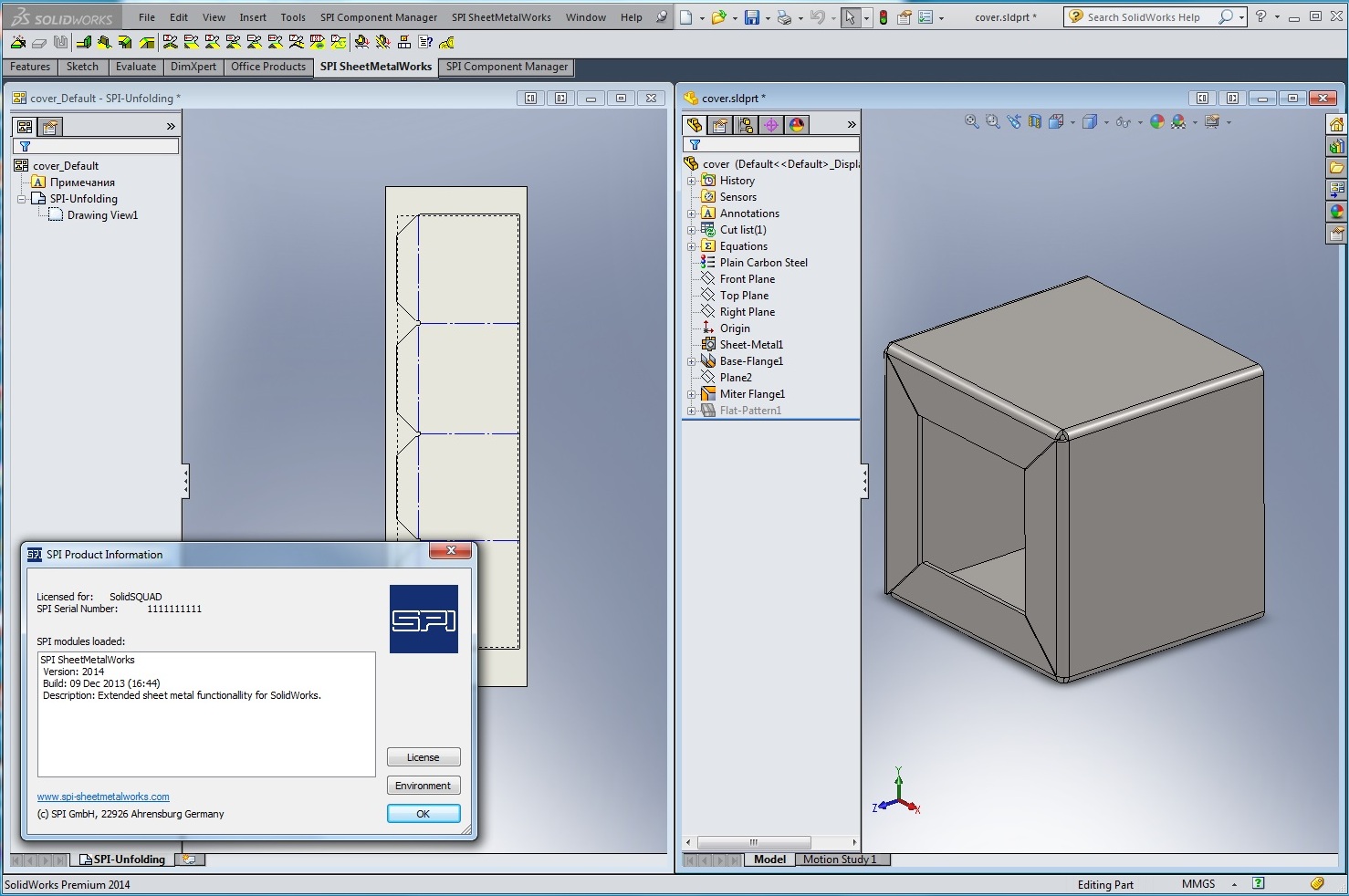This screenshot has height=896, width=1349.
Task: Click the SPI cost calculation coin icon
Action: [447, 42]
